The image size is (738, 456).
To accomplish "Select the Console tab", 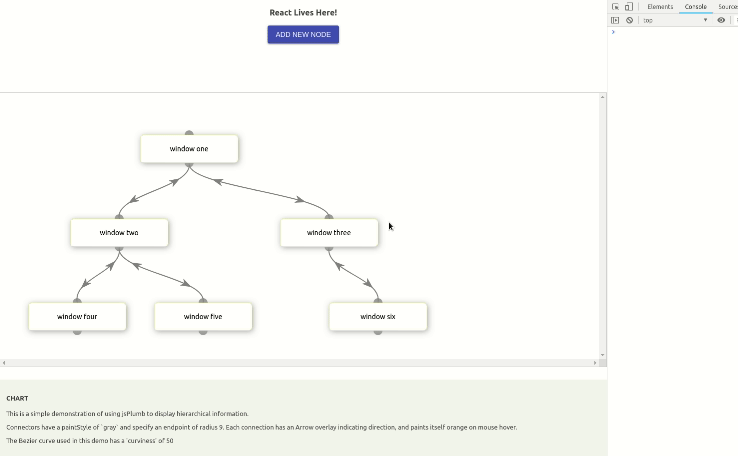I will coord(695,7).
